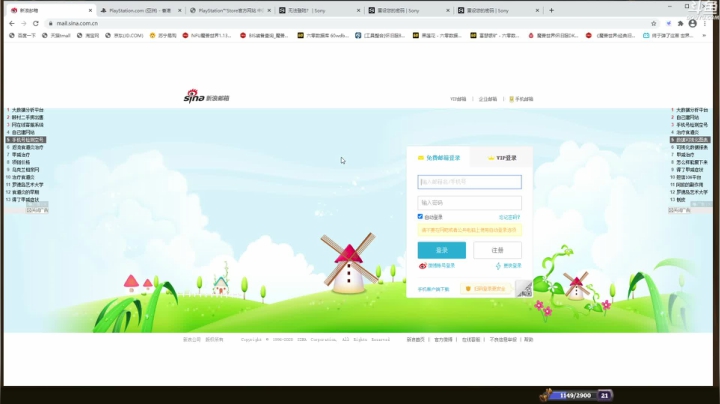
Task: Click the 1149/2900 progress bar at bottom
Action: tap(574, 395)
